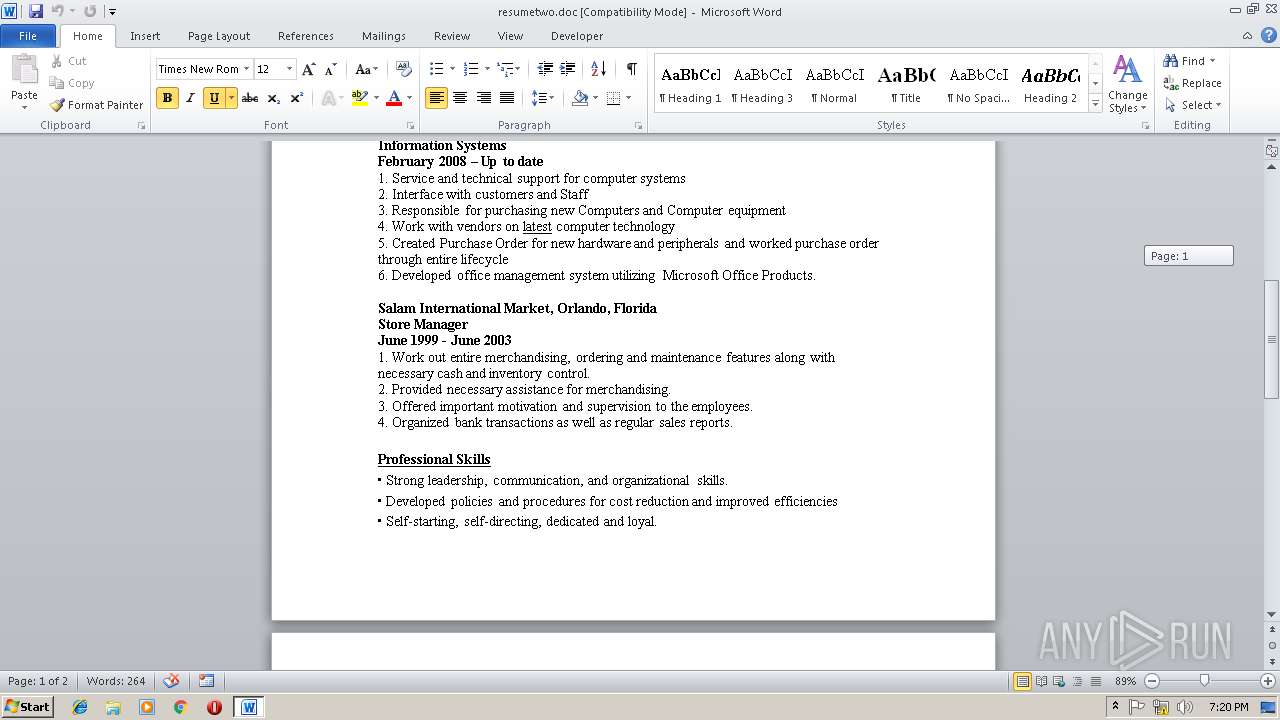The width and height of the screenshot is (1280, 720).
Task: Expand the Change Styles menu
Action: [x=1127, y=85]
